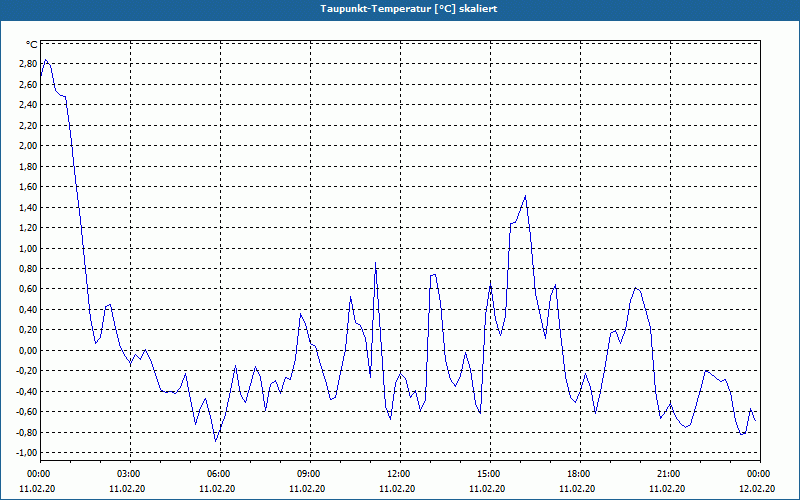
Task: Click the '1,20' y-axis label
Action: click(x=29, y=228)
